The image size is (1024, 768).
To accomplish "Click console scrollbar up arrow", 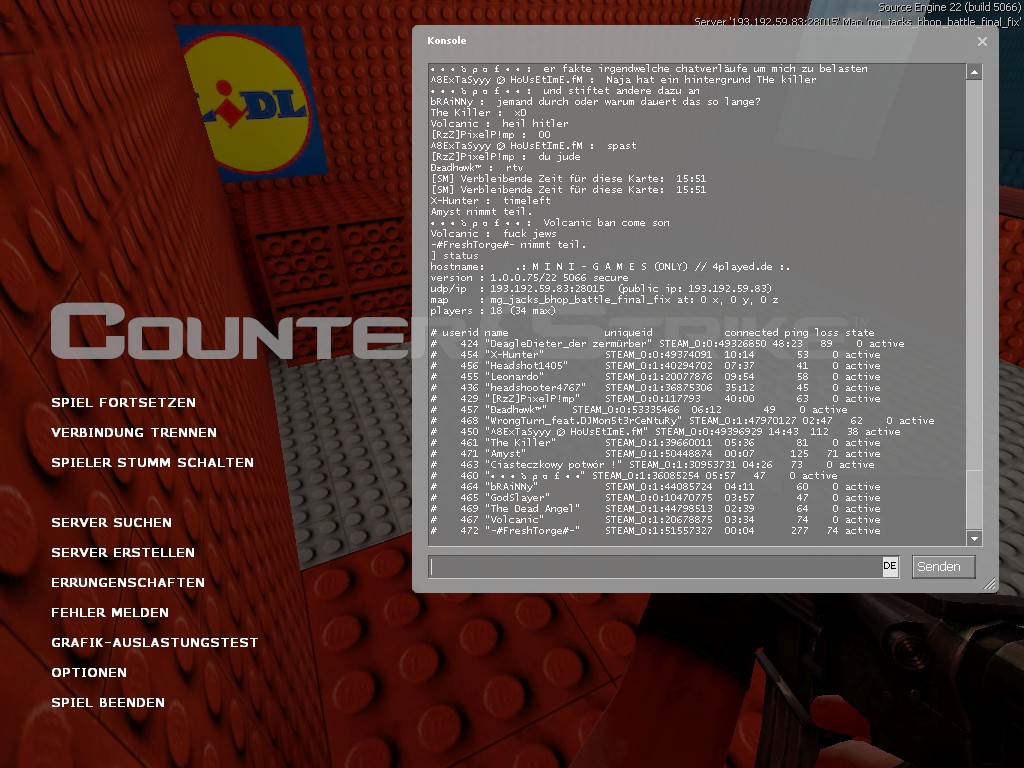I will pyautogui.click(x=974, y=72).
